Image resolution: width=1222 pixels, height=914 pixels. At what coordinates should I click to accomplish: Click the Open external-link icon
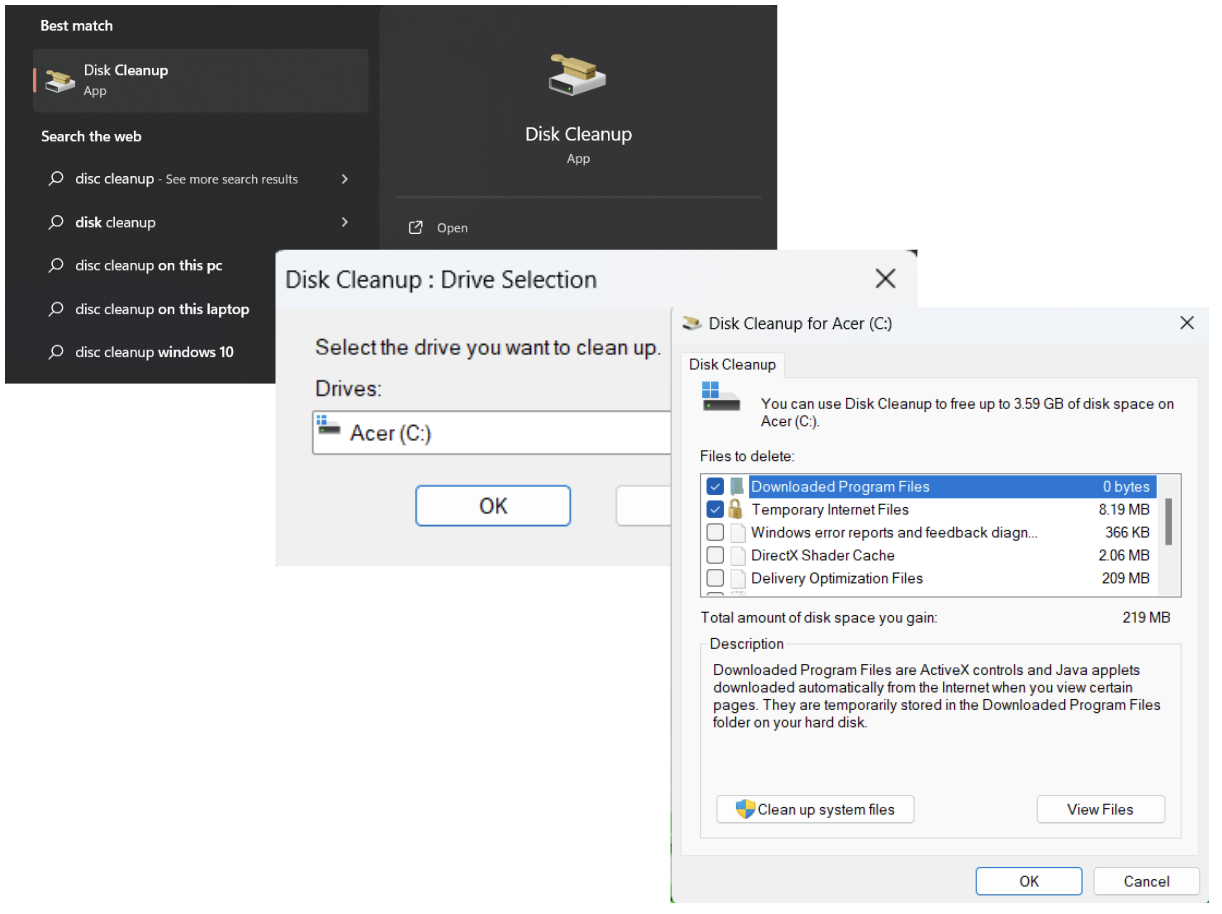[x=416, y=228]
